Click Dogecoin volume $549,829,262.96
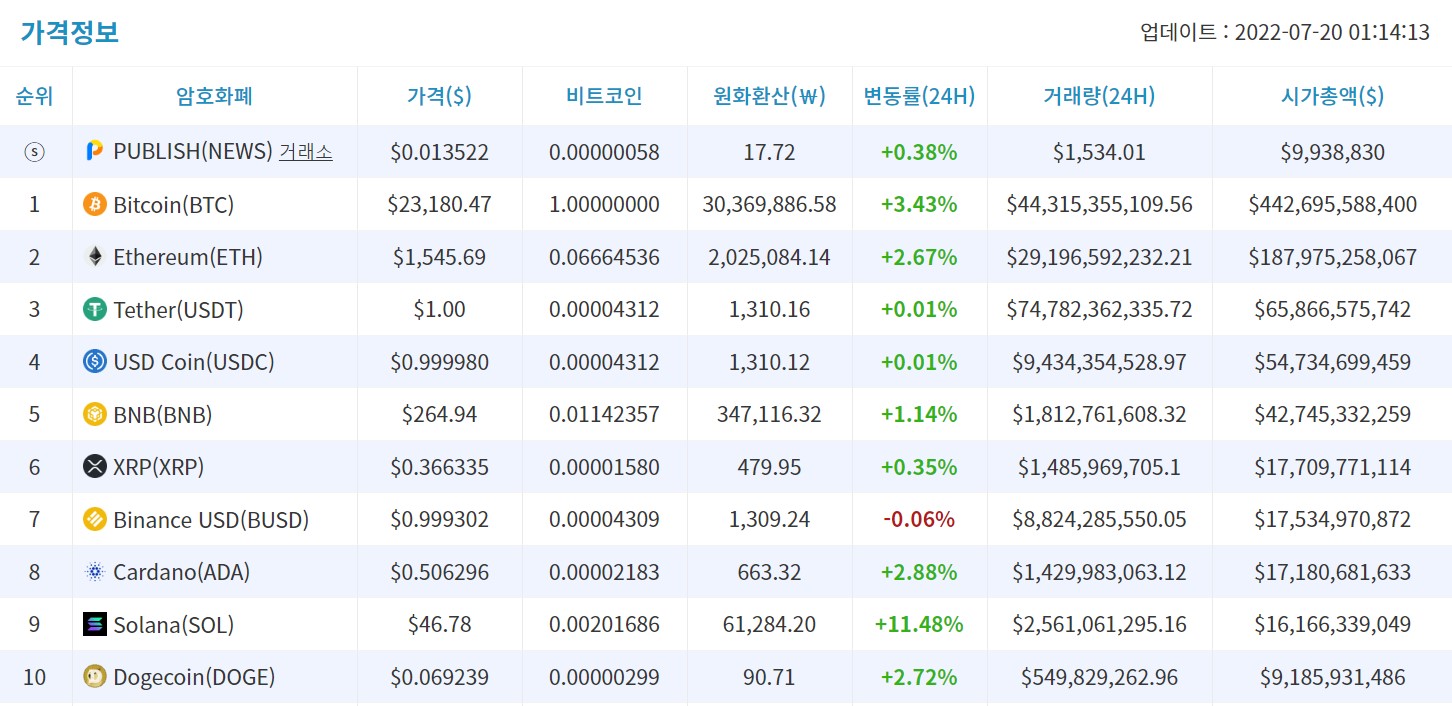Viewport: 1452px width, 706px height. pos(1099,677)
